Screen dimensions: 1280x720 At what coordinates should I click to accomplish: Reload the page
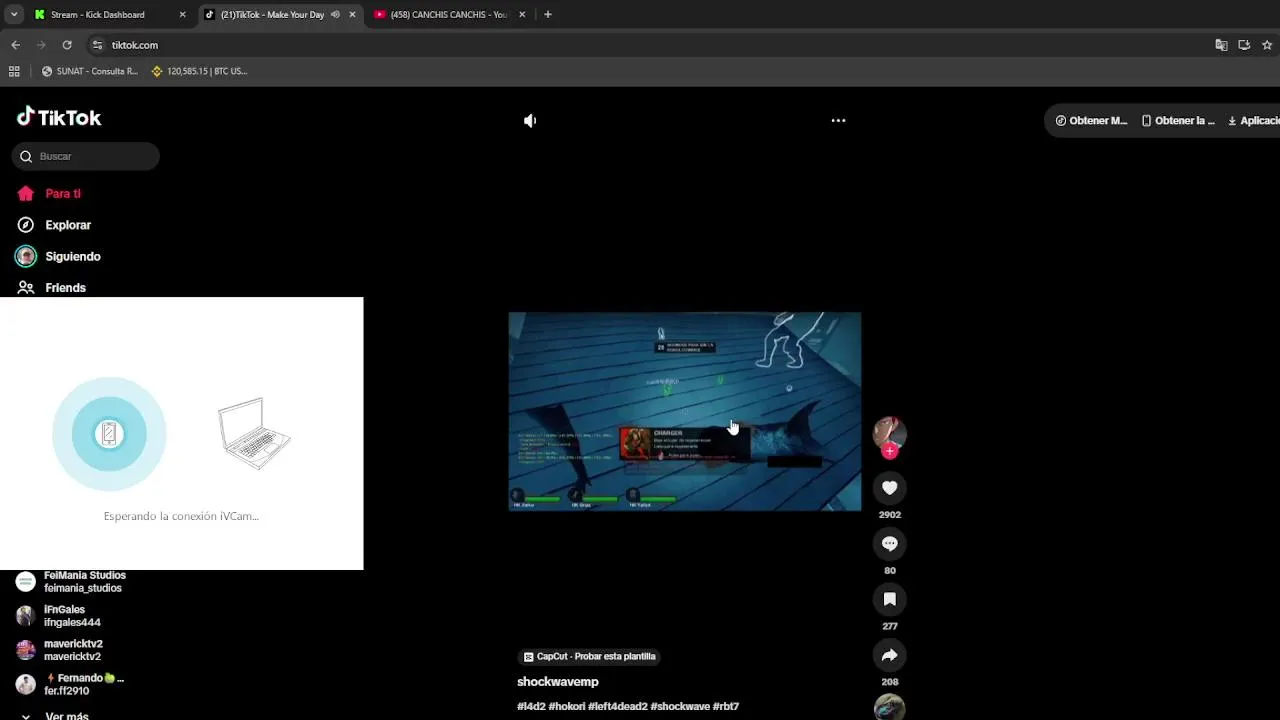click(67, 45)
